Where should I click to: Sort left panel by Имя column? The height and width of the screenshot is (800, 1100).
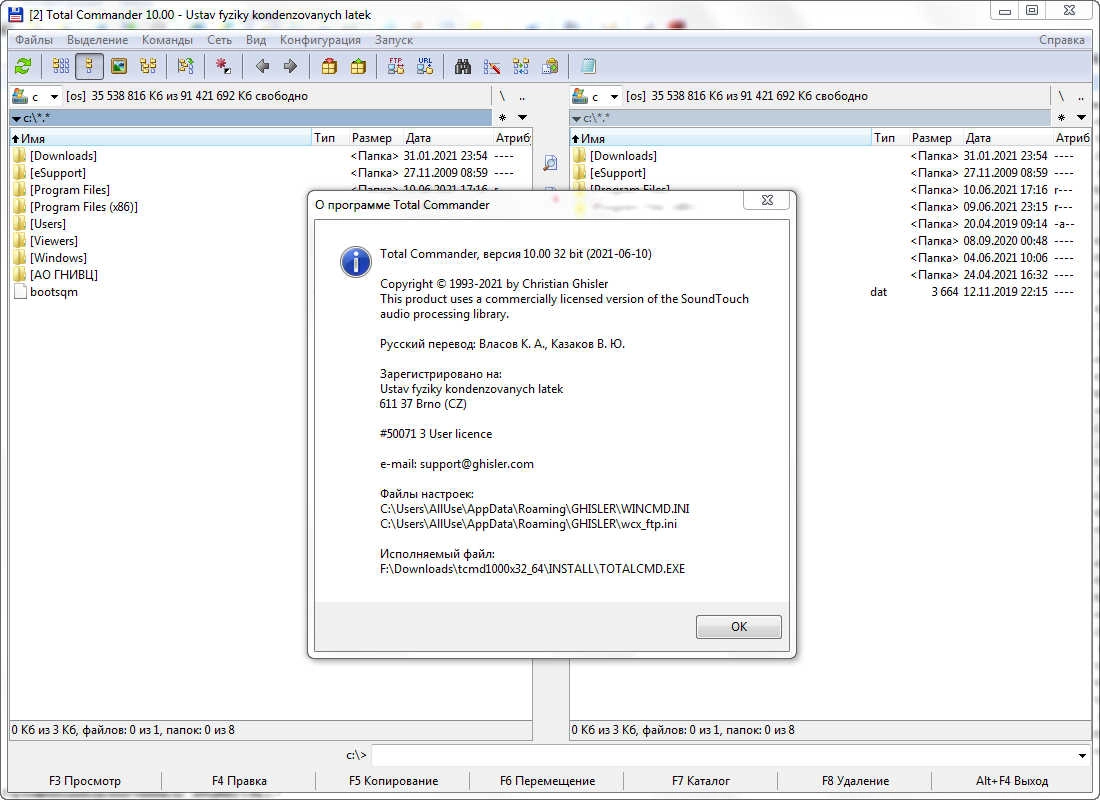tap(161, 138)
